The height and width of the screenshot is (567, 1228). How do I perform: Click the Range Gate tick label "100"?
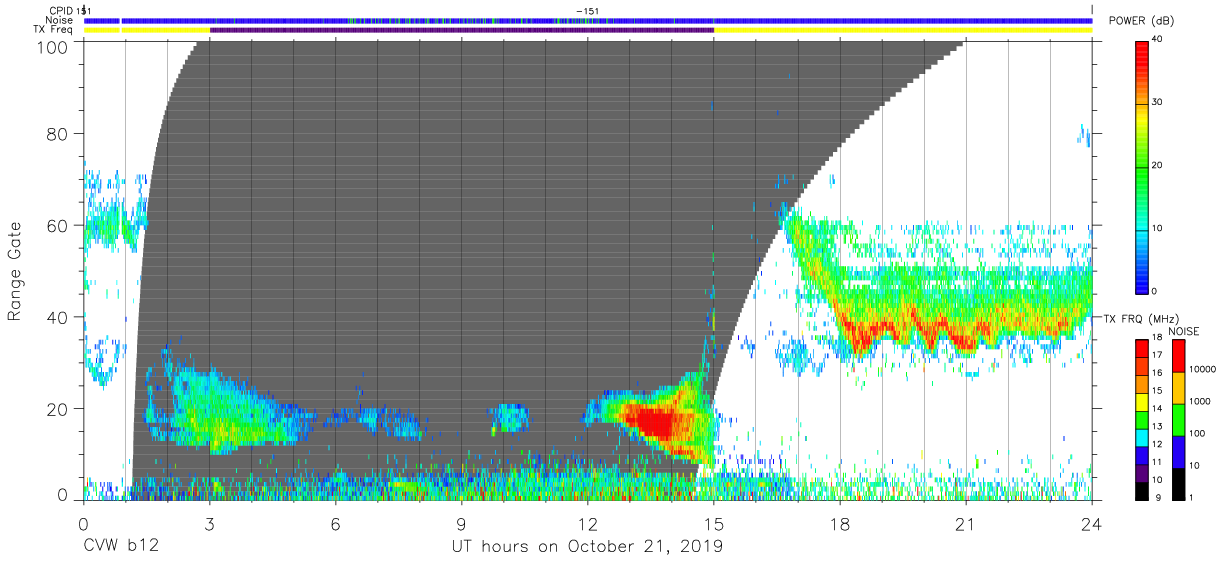click(x=53, y=47)
